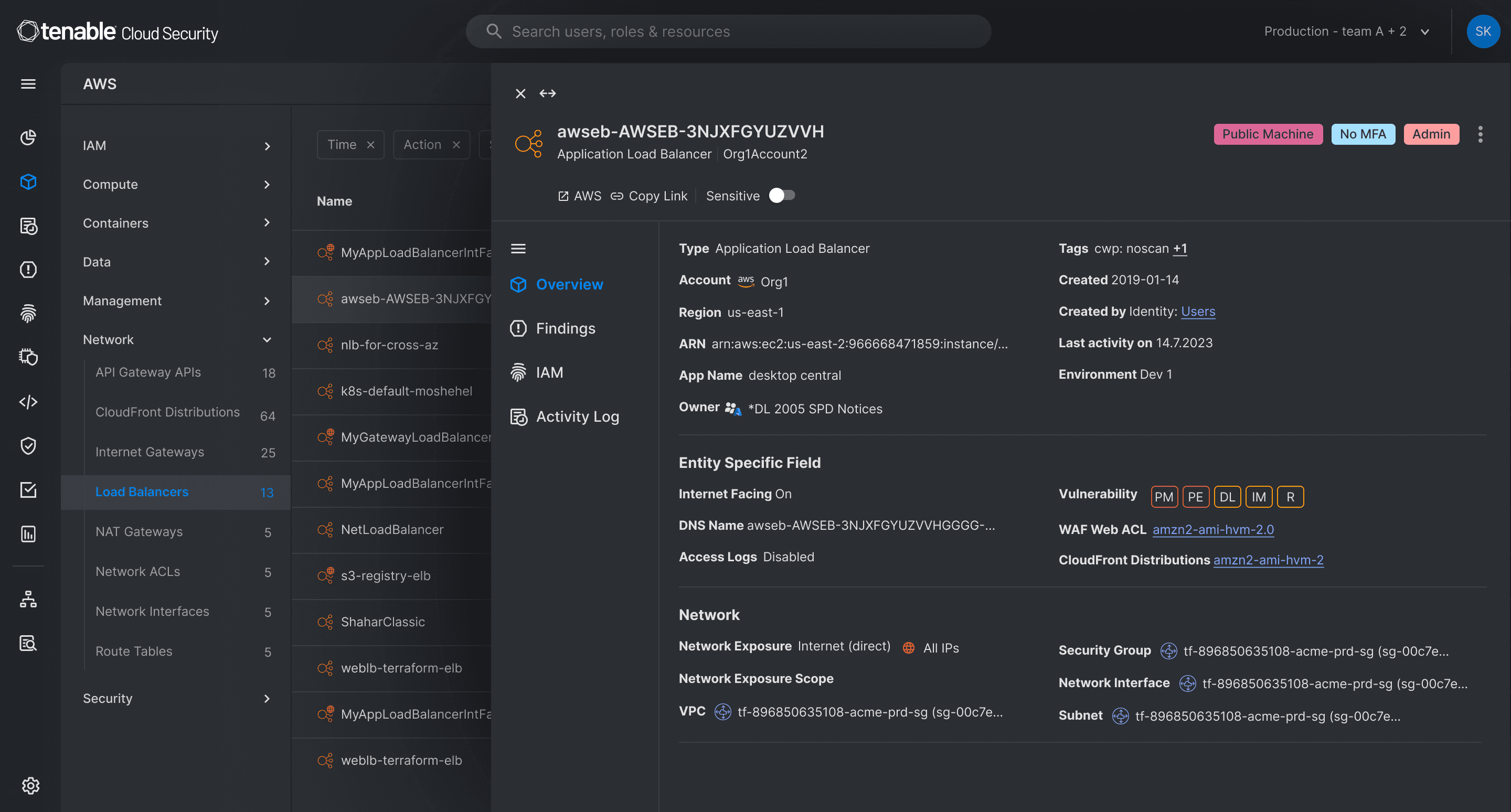
Task: Switch to the Activity Log tab
Action: pyautogui.click(x=565, y=416)
